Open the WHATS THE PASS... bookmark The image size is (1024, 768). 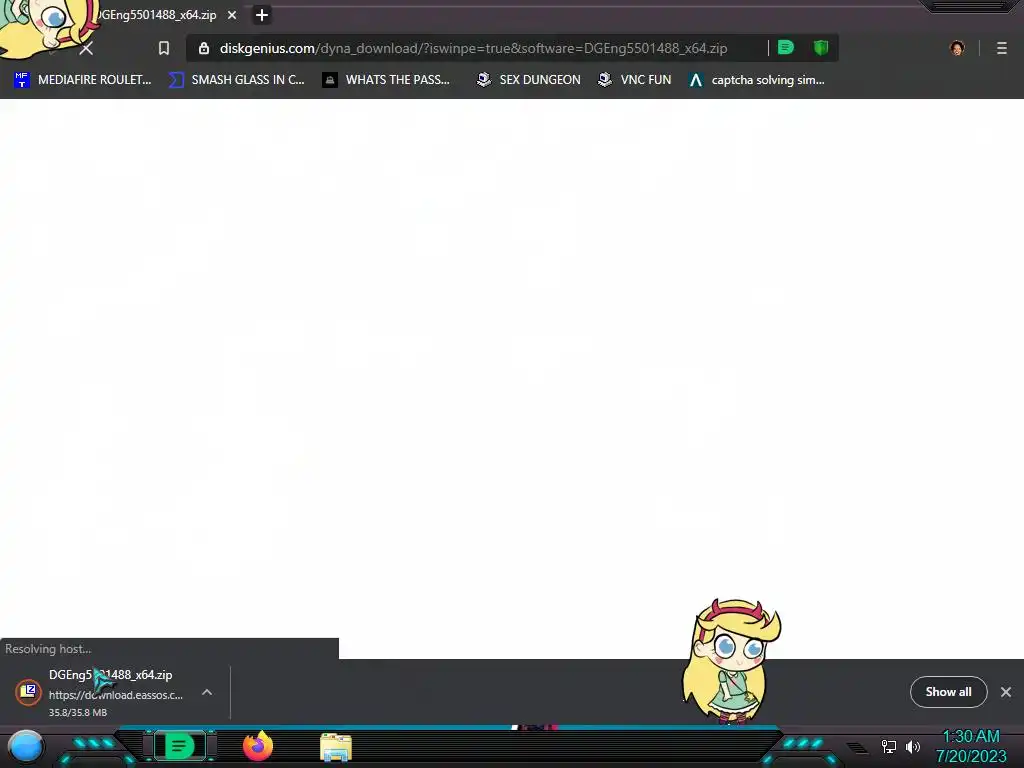click(x=387, y=80)
